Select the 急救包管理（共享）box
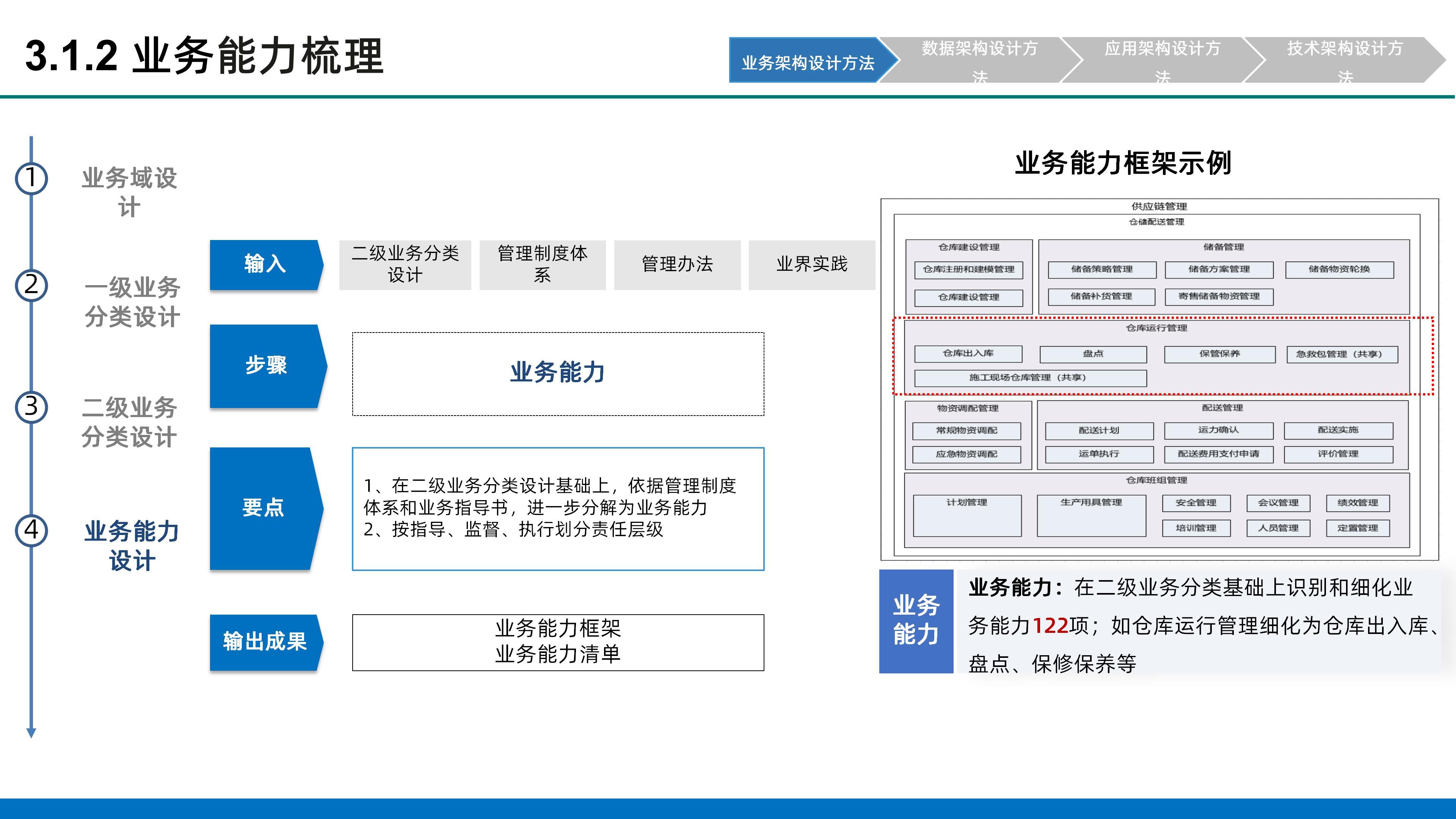Image resolution: width=1456 pixels, height=819 pixels. pyautogui.click(x=1342, y=355)
